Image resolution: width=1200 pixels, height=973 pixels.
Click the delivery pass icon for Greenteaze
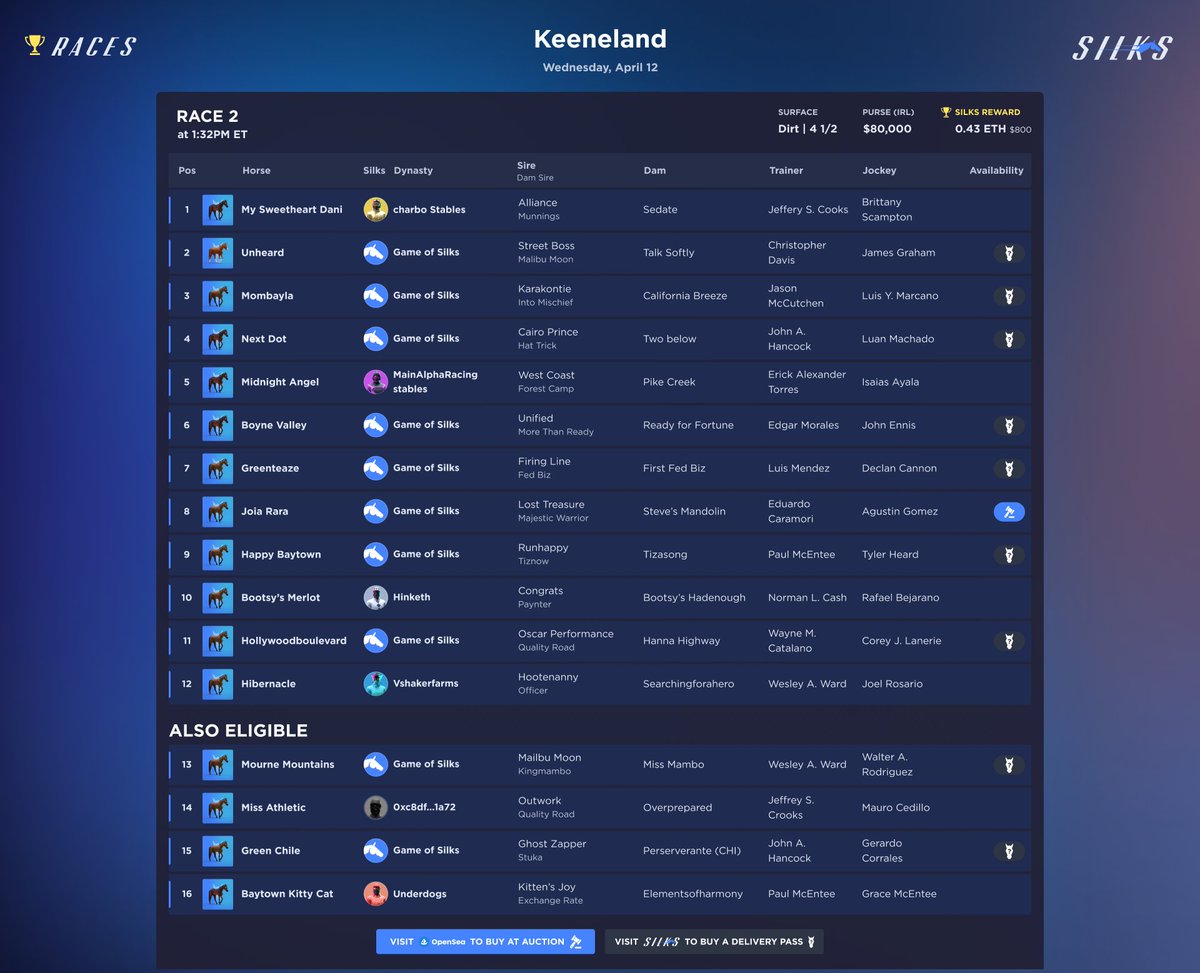(x=1009, y=468)
